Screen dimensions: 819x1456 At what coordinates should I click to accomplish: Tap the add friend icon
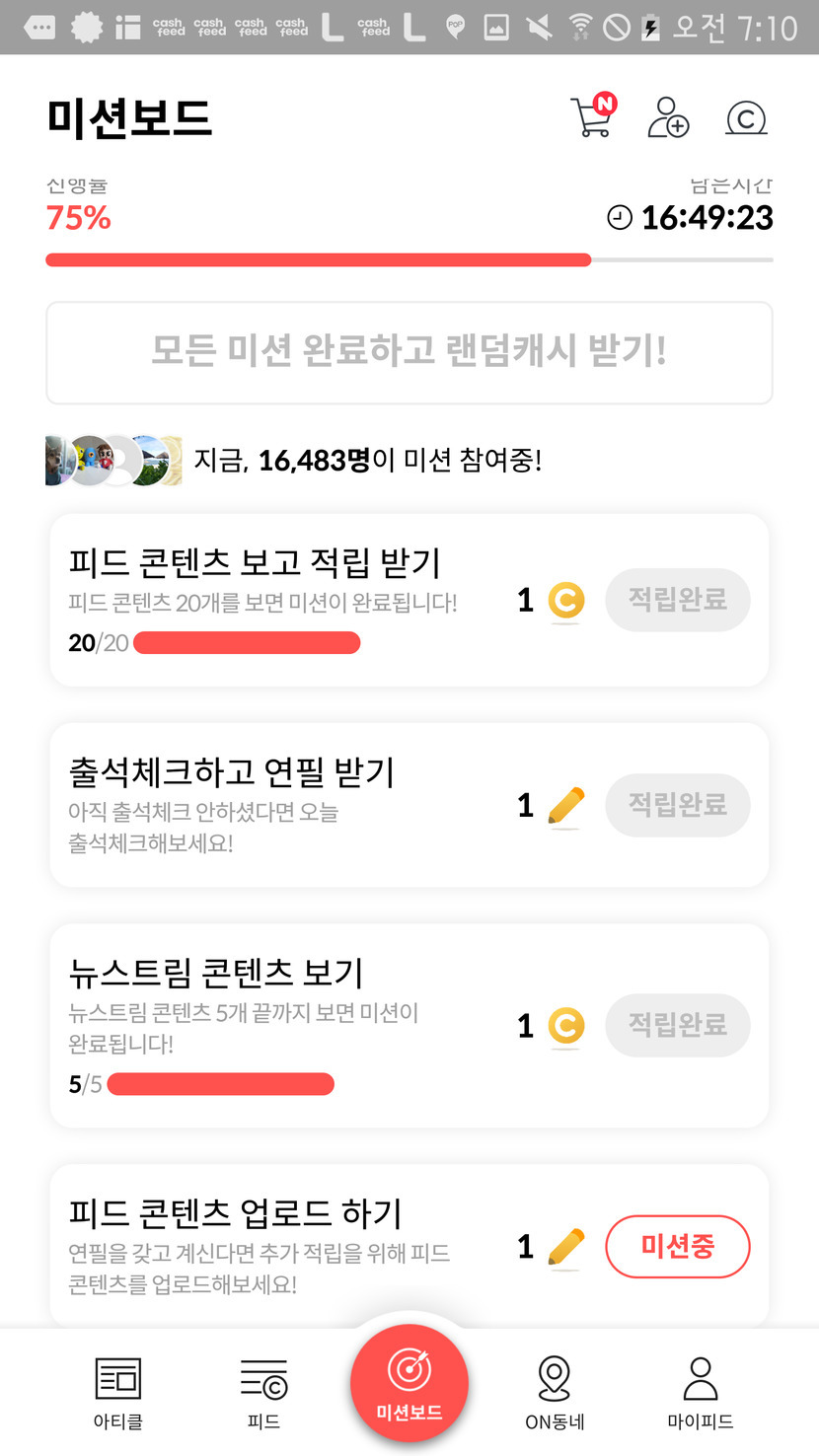(x=668, y=117)
